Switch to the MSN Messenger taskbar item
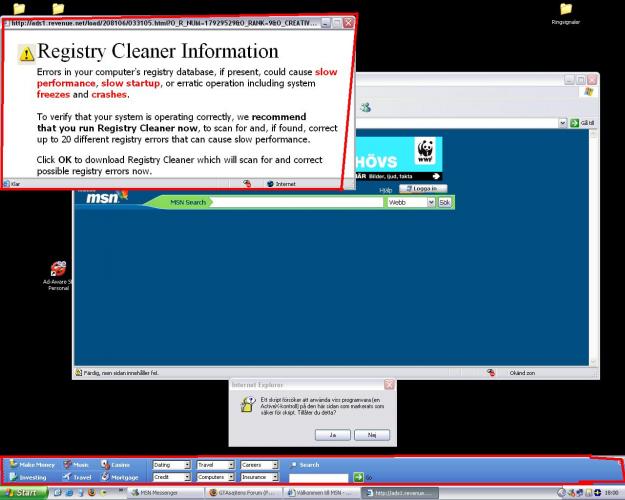The height and width of the screenshot is (500, 625). 165,493
